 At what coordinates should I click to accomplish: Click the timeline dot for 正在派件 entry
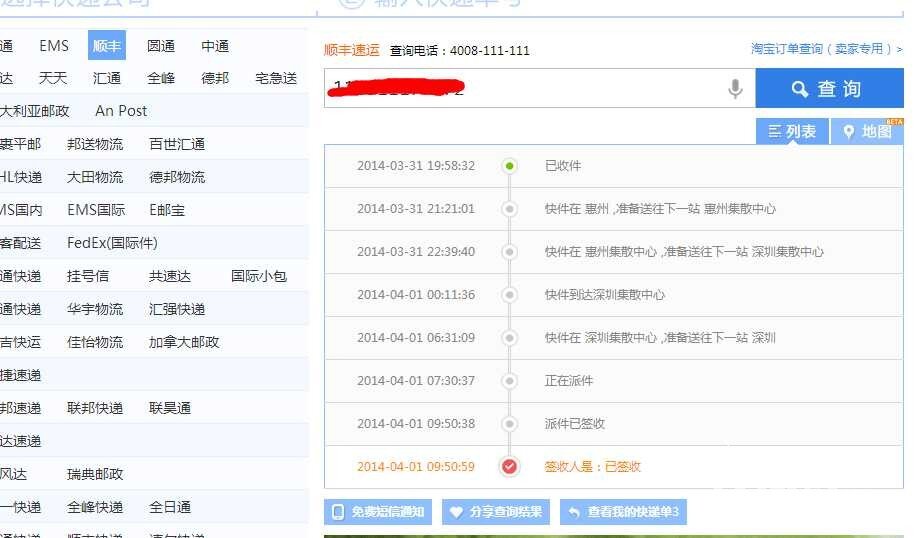509,380
